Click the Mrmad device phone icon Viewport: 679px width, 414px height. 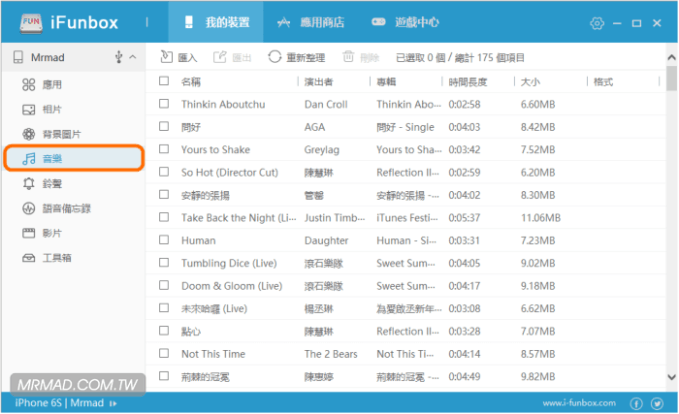coord(18,57)
